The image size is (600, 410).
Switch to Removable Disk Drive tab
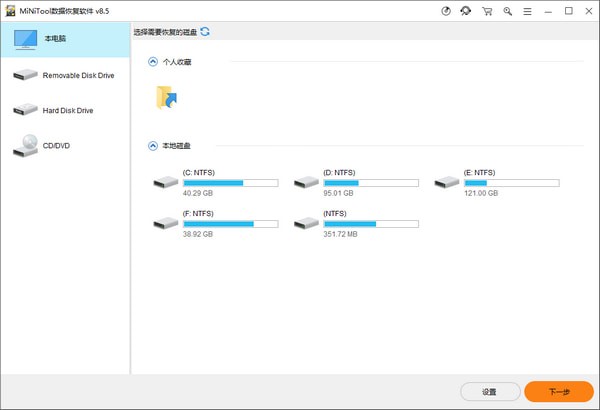(65, 75)
